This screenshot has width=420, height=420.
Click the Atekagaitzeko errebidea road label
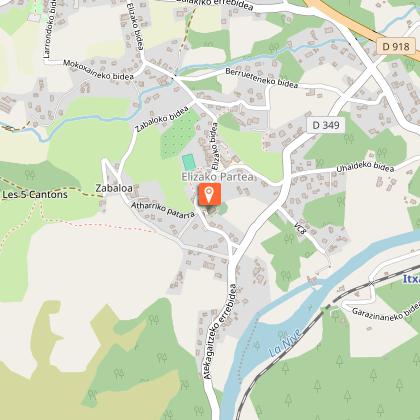pos(221,331)
